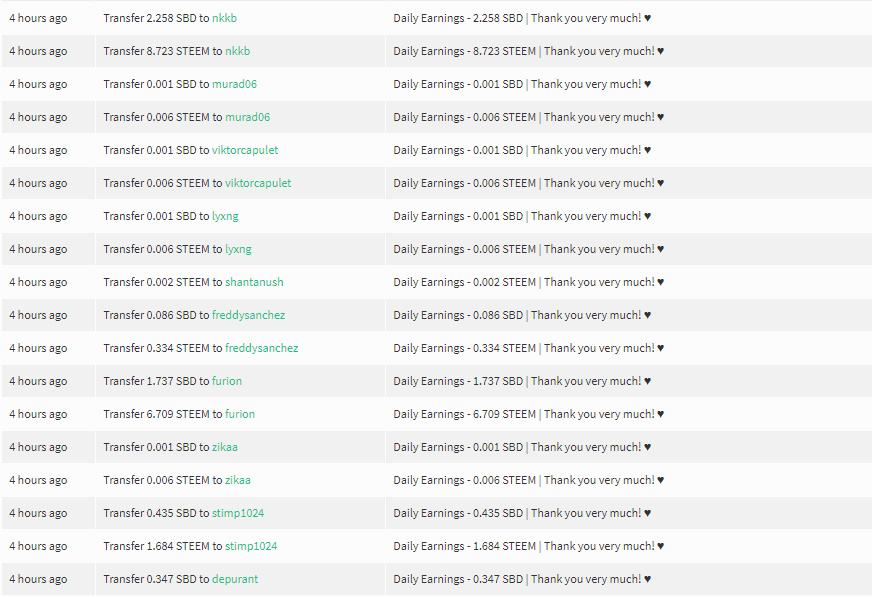Viewport: 872px width, 597px height.
Task: Open freddysanchez link in 0.334 STEEM transfer
Action: (x=261, y=348)
